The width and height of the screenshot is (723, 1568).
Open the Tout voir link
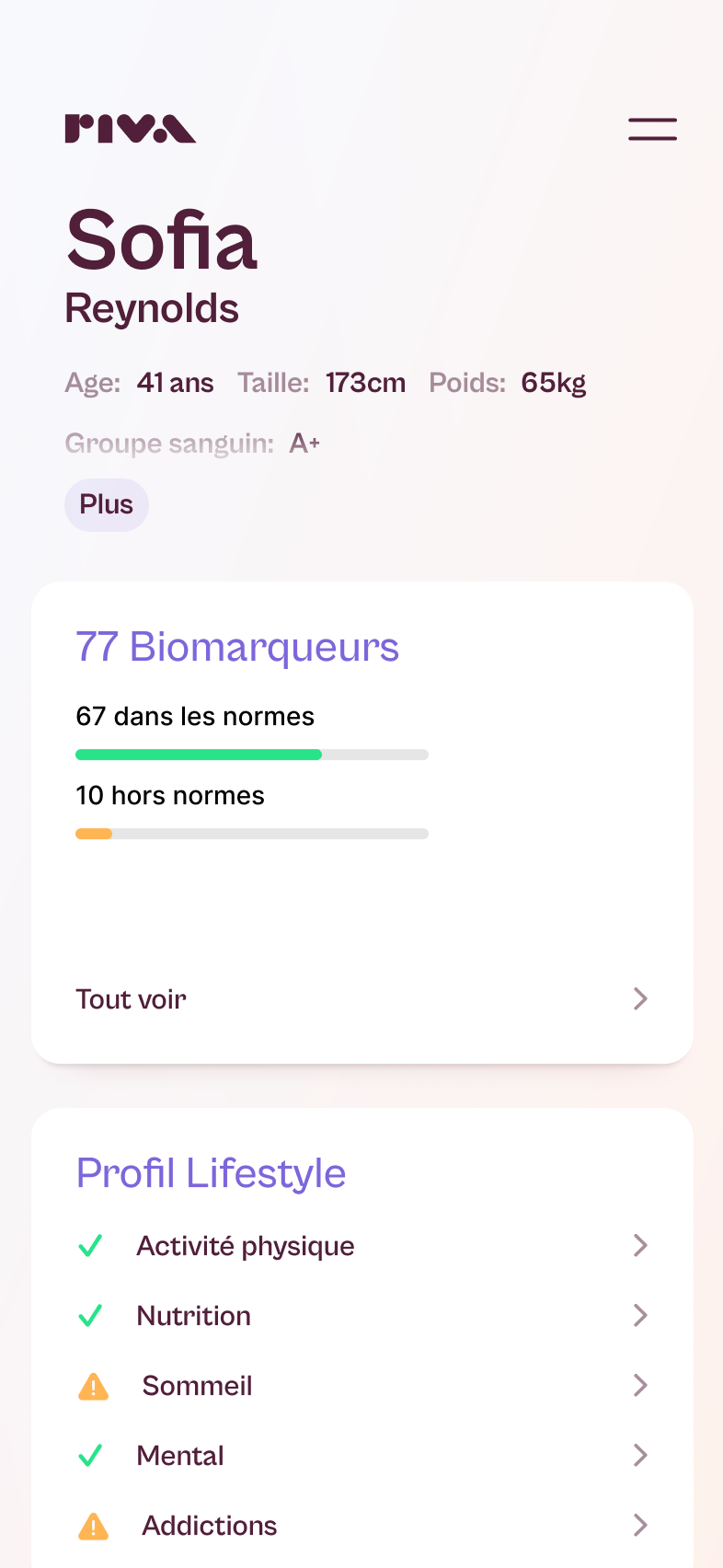pos(131,999)
